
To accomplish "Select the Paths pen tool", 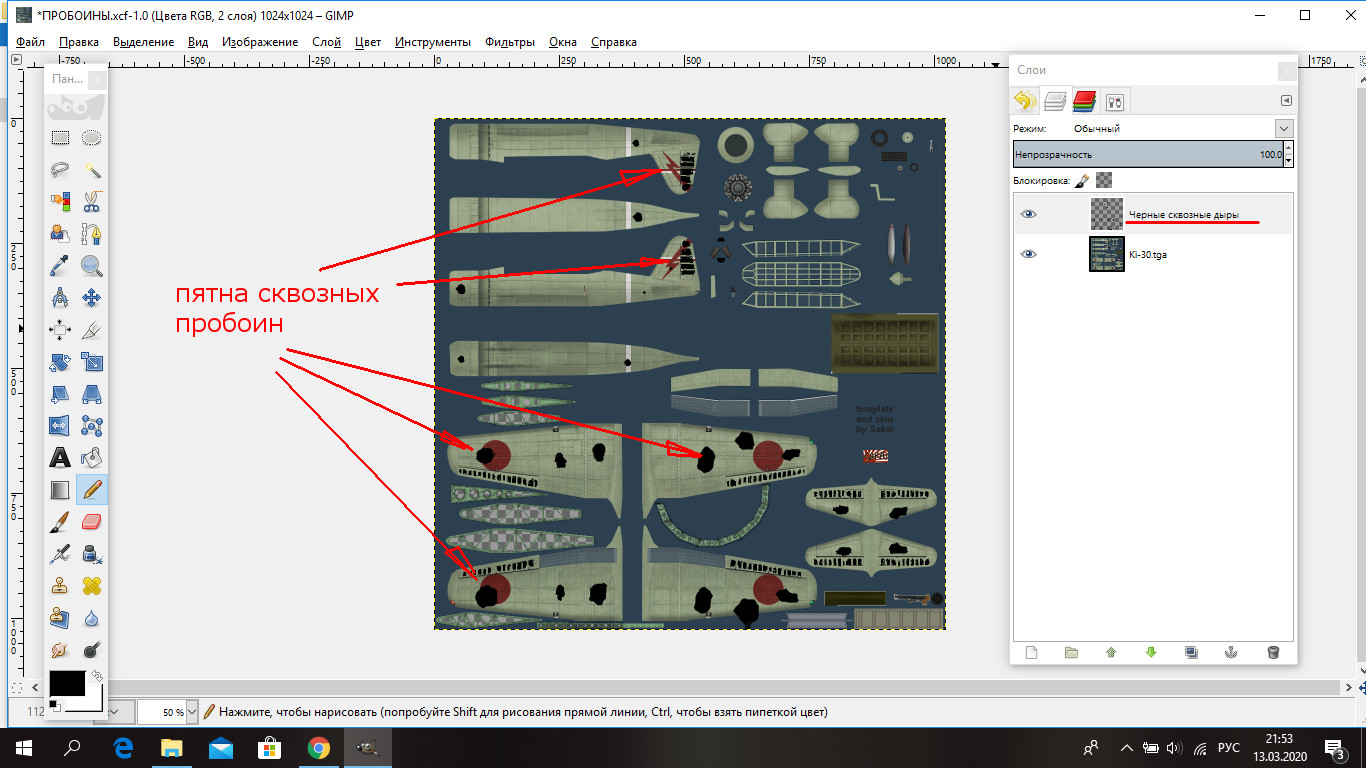I will [x=92, y=234].
